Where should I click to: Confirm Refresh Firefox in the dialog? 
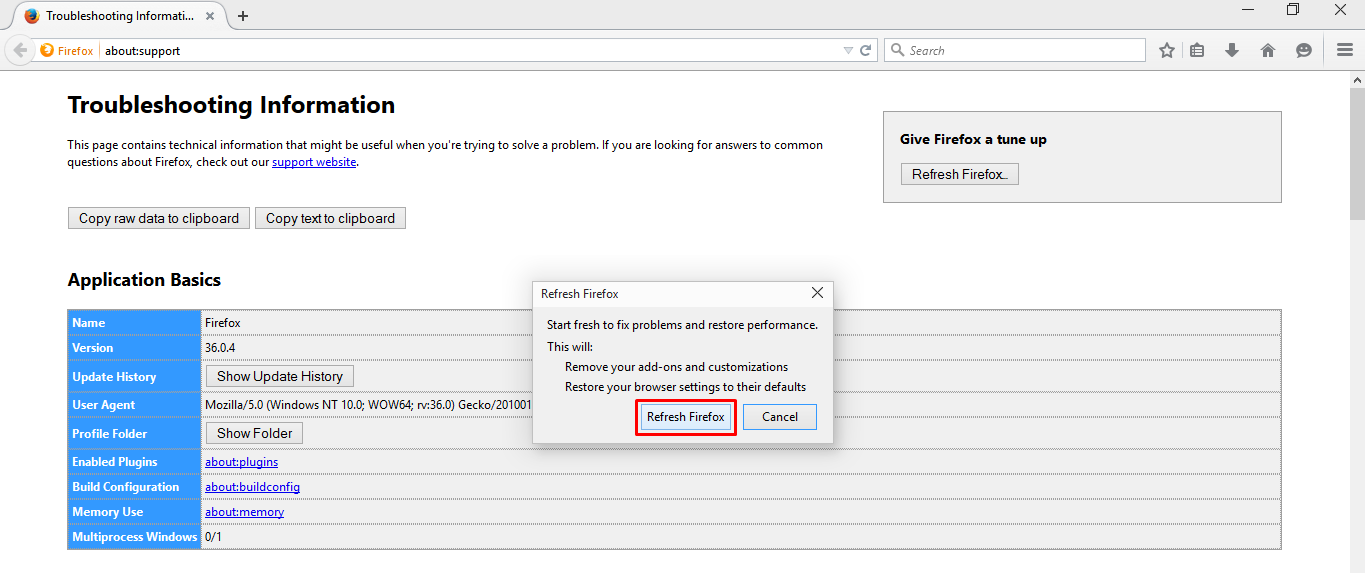(x=686, y=417)
